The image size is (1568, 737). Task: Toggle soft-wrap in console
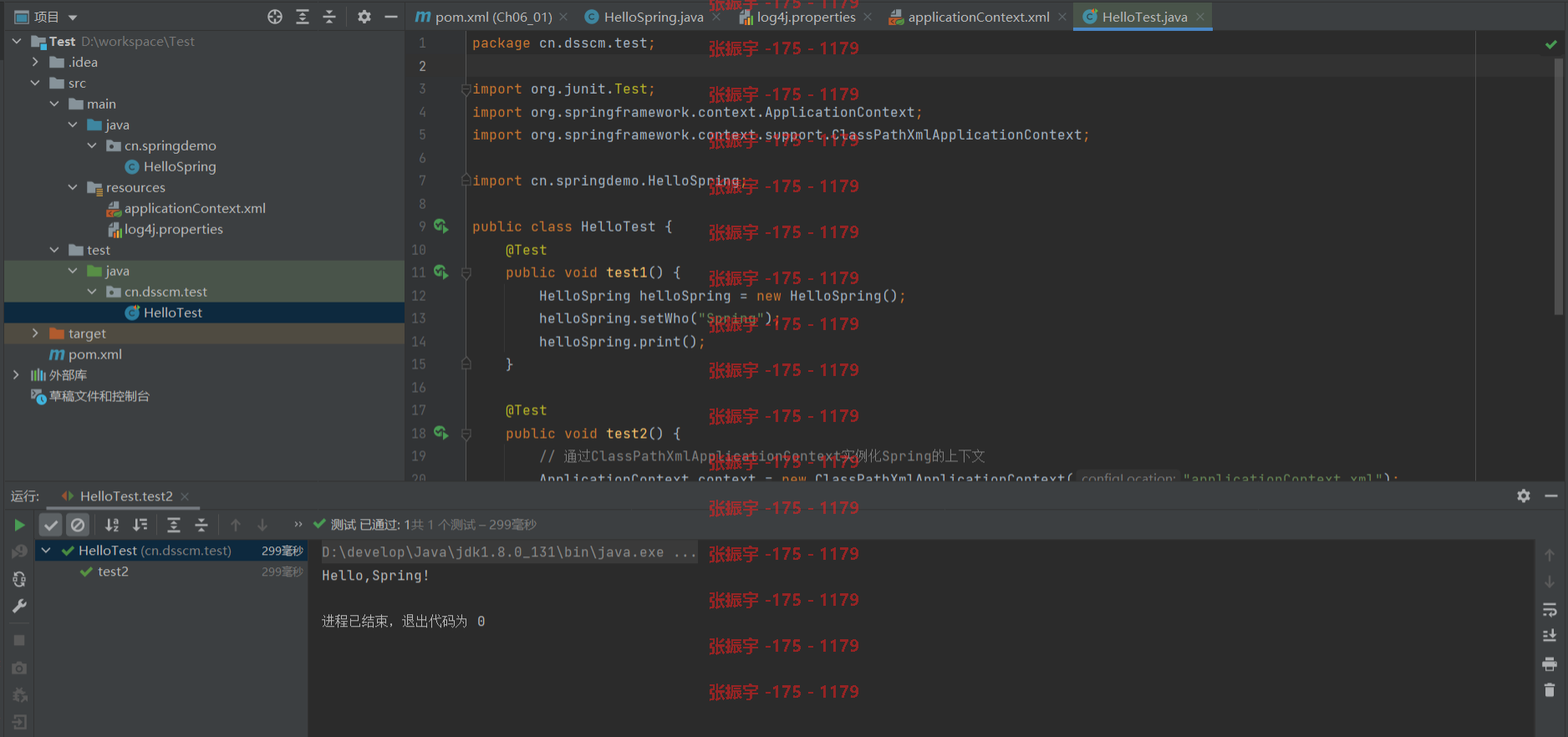pos(1550,609)
